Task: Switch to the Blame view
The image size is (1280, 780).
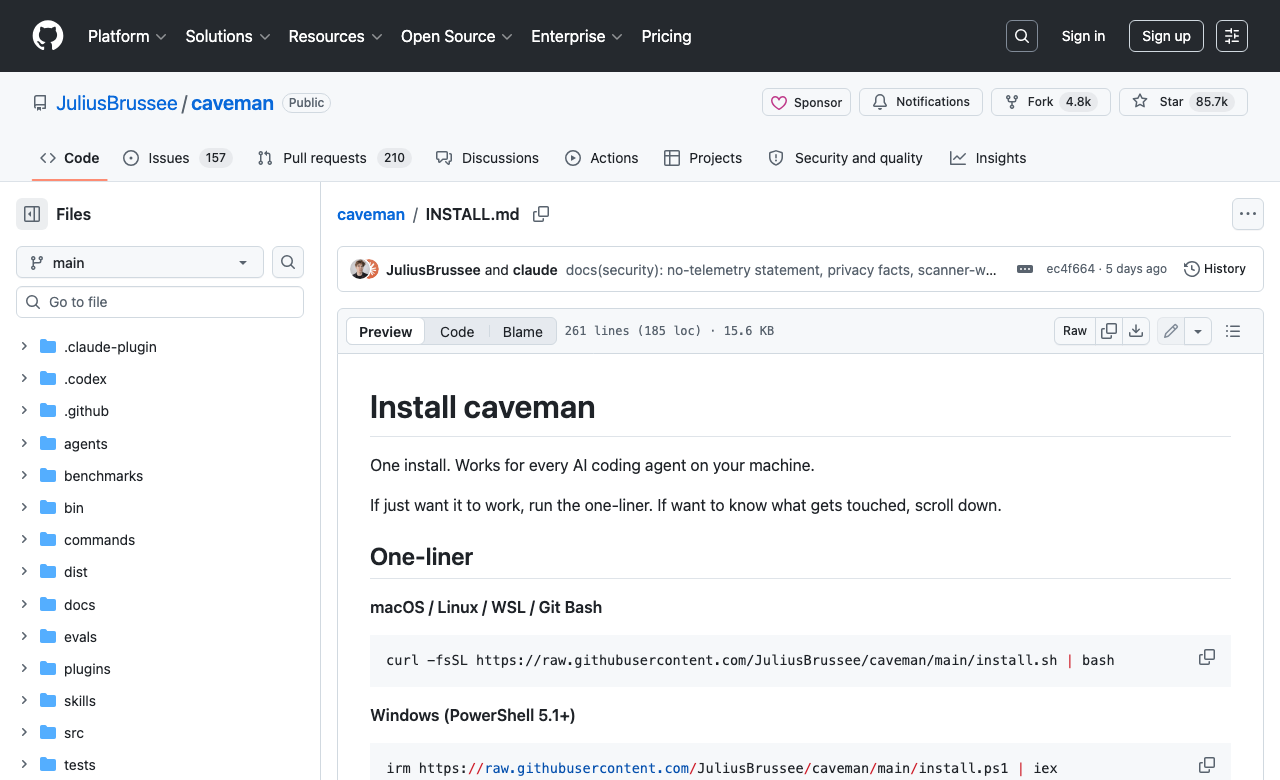Action: (522, 332)
